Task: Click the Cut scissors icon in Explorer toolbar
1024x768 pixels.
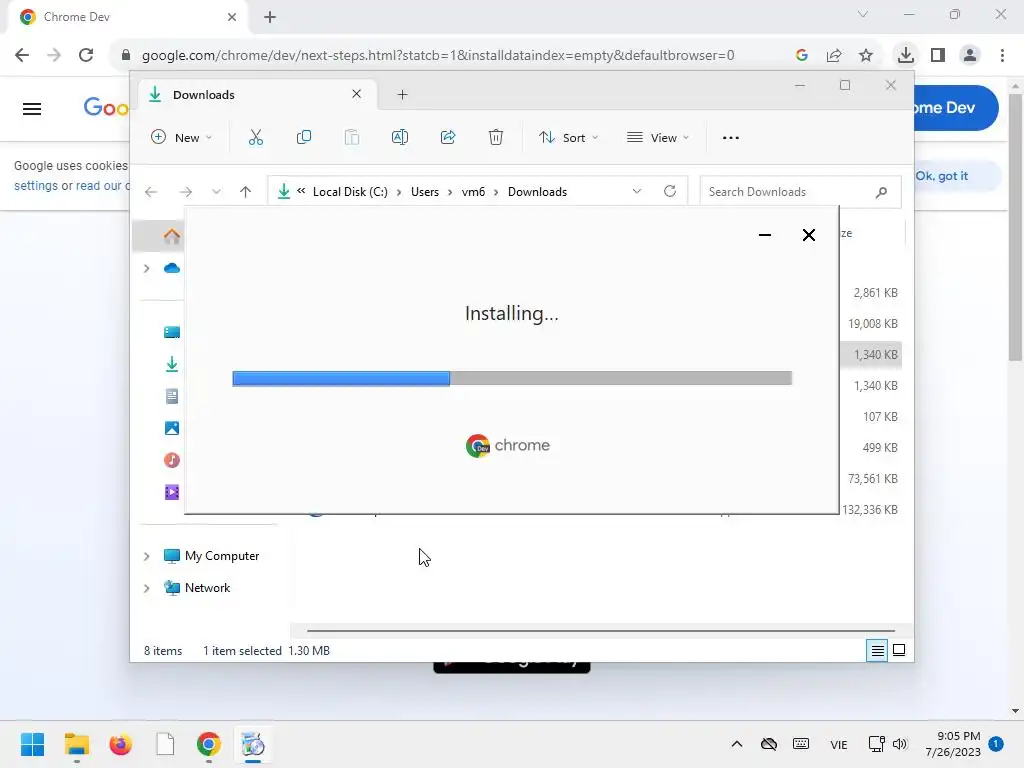Action: click(255, 138)
